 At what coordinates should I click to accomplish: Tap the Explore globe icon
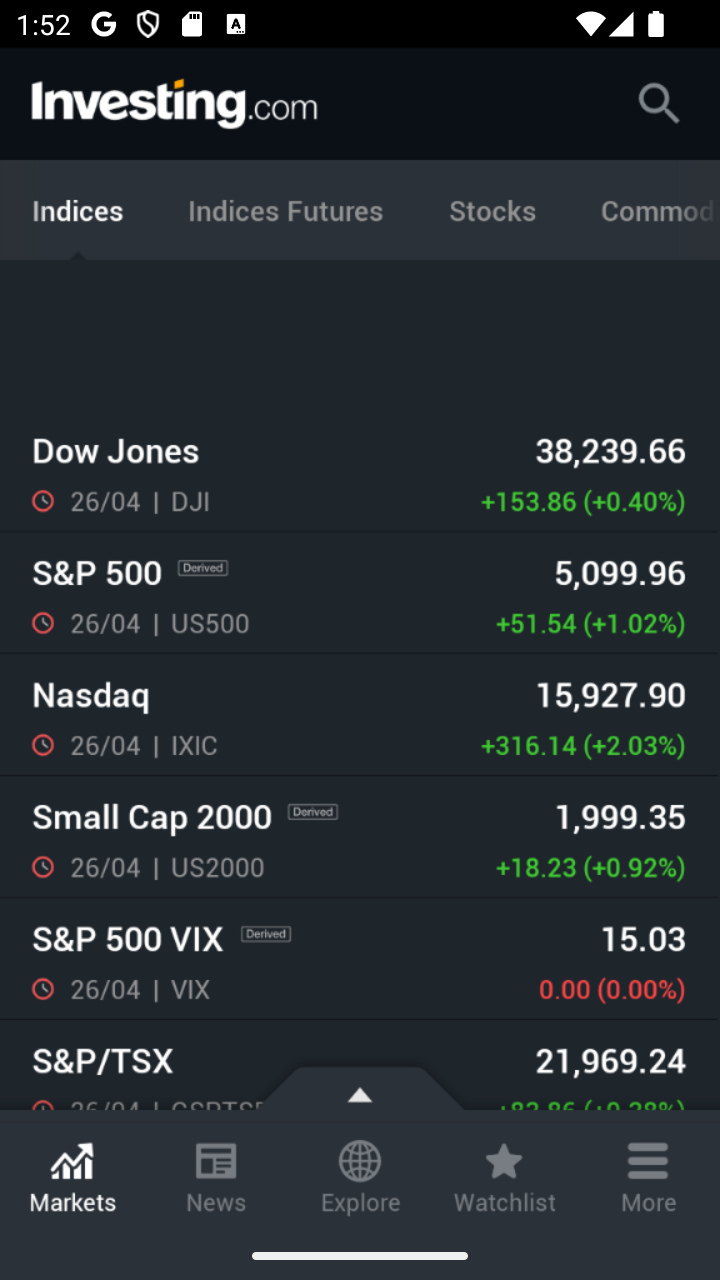point(360,1162)
